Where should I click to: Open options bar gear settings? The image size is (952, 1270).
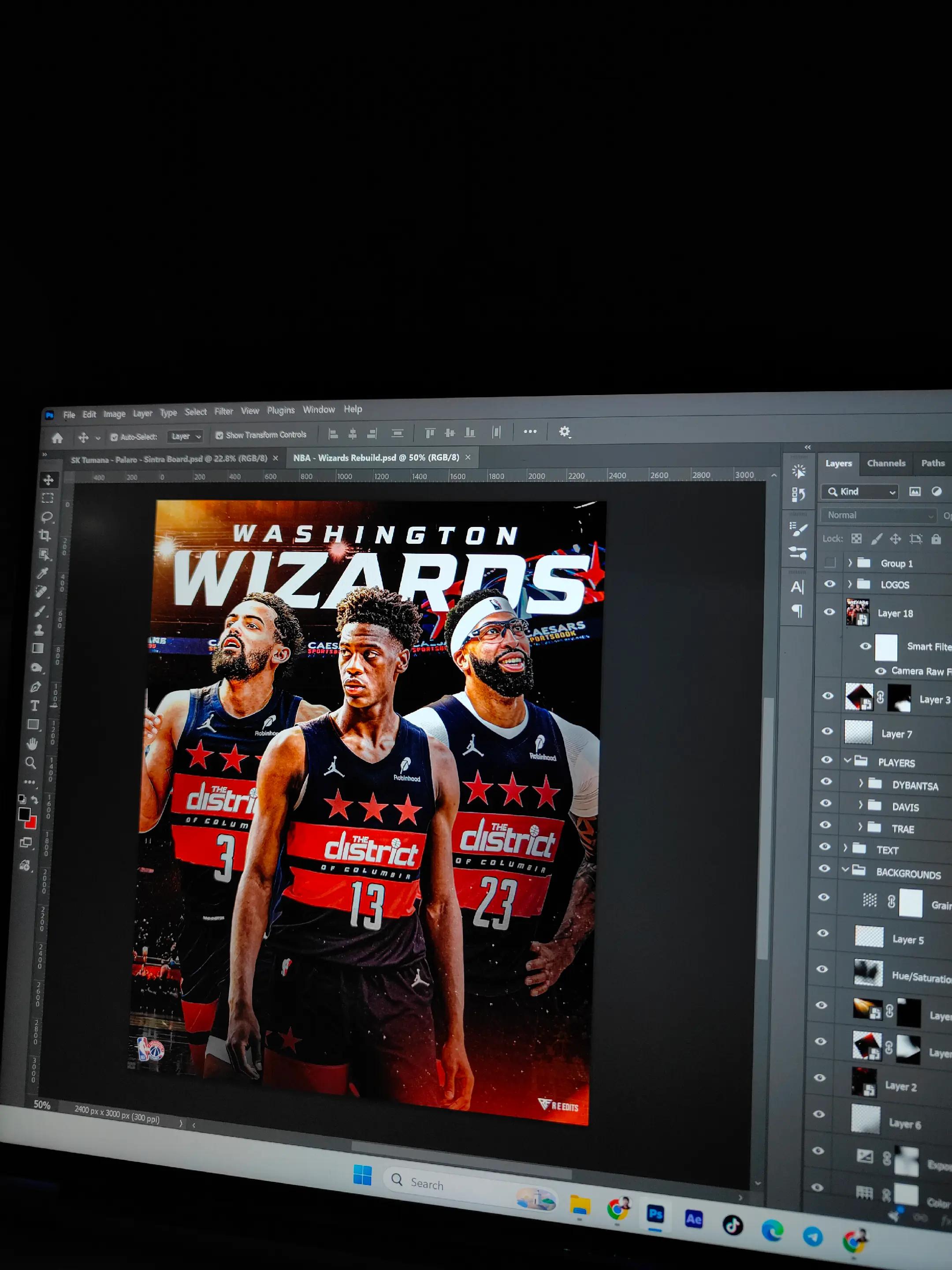click(565, 431)
